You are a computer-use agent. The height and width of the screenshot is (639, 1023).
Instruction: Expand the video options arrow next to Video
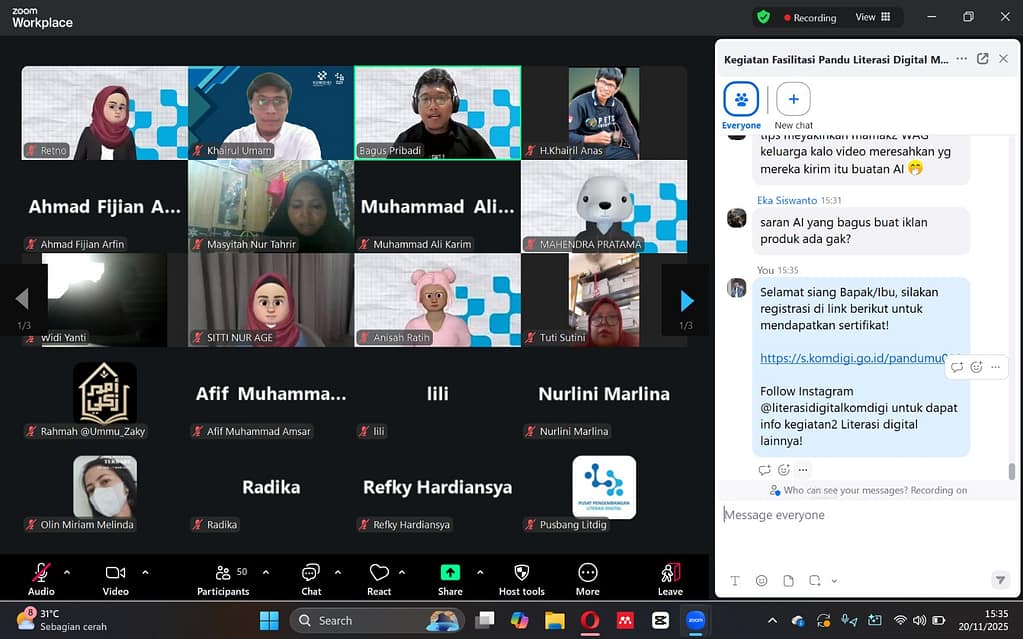(145, 573)
